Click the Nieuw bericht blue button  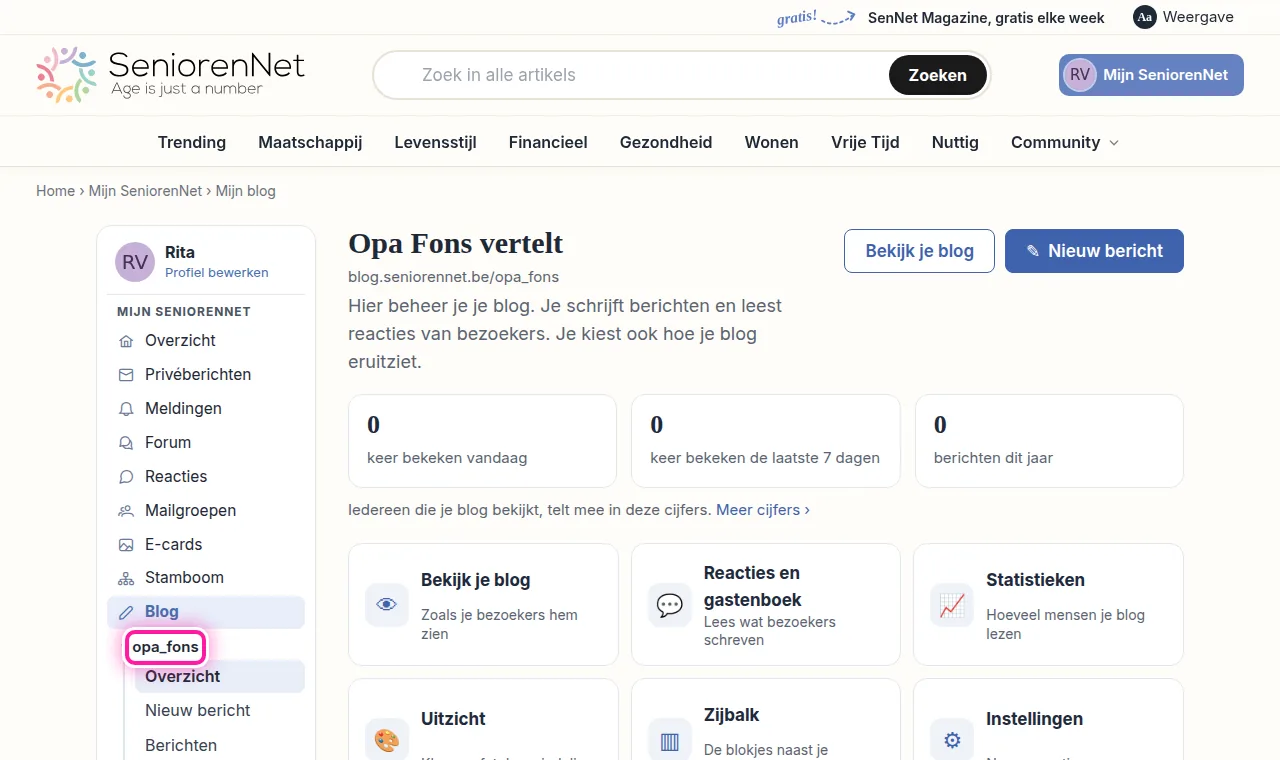(x=1094, y=251)
